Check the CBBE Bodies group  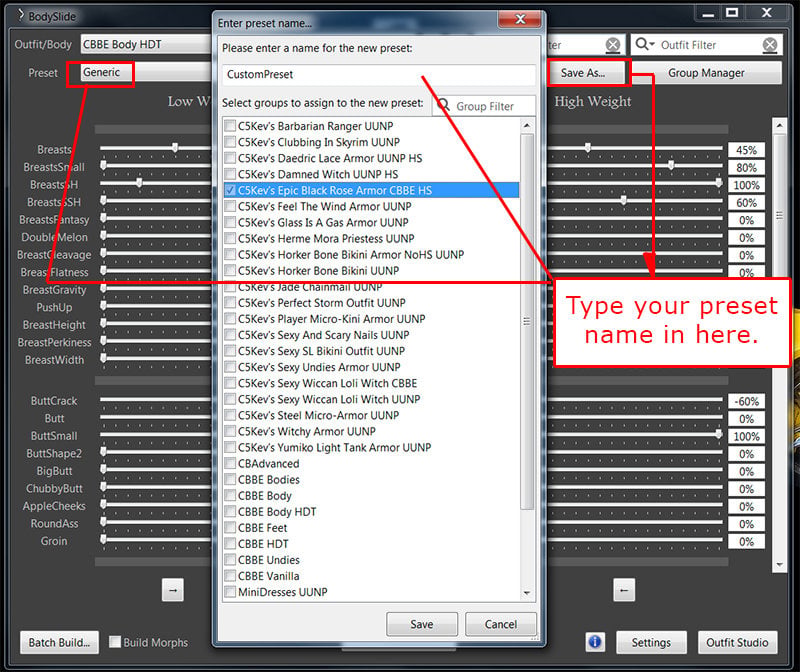pyautogui.click(x=230, y=479)
